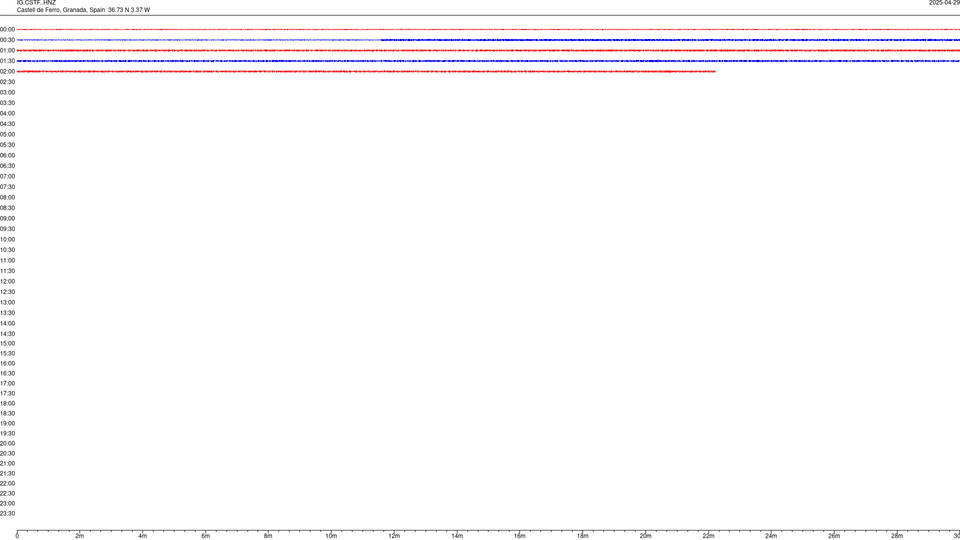Click the 00:30 row time label
Viewport: 960px width, 540px height.
(7, 40)
